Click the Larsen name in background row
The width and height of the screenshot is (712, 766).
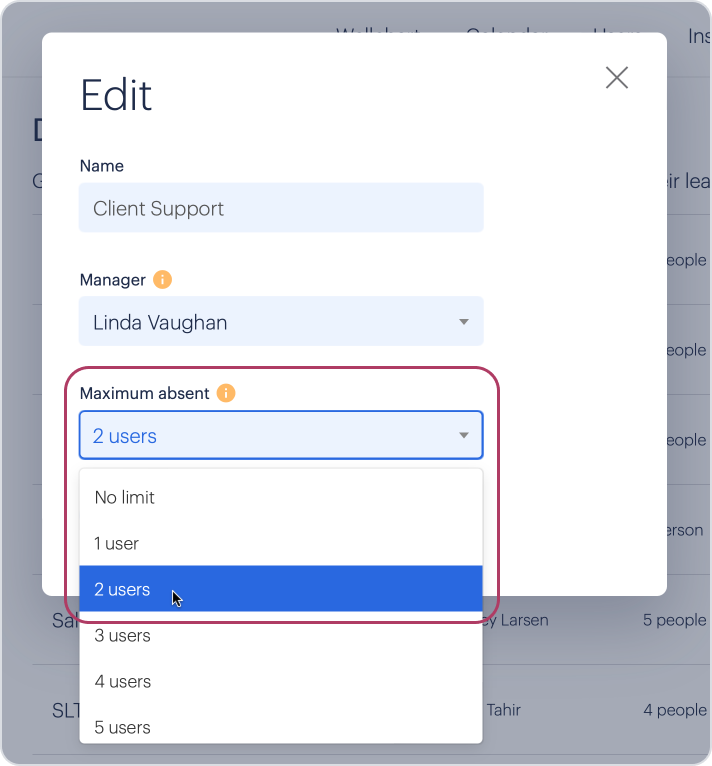coord(524,619)
